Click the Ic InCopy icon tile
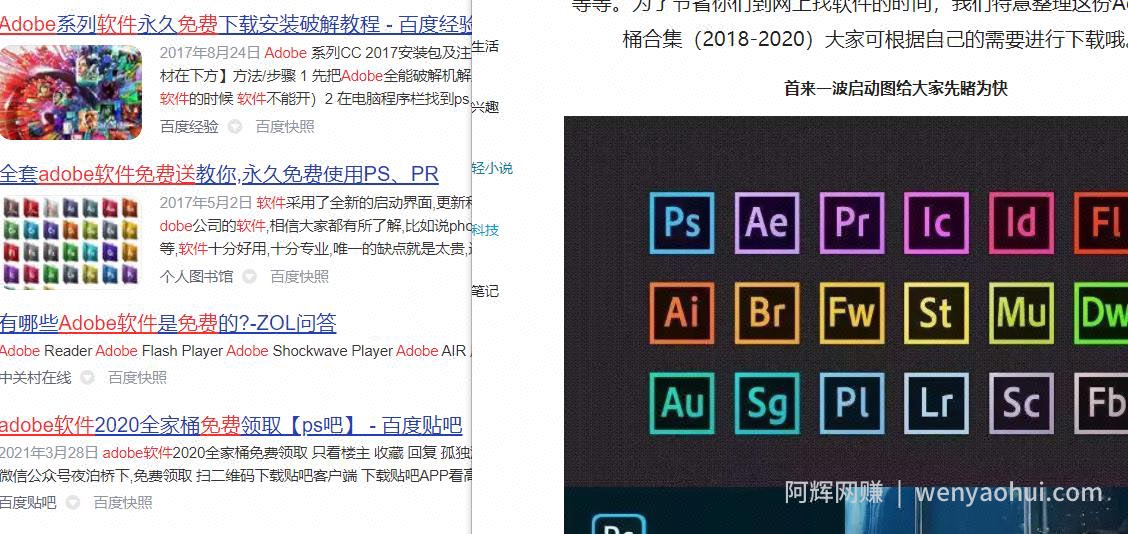The image size is (1128, 534). tap(936, 222)
